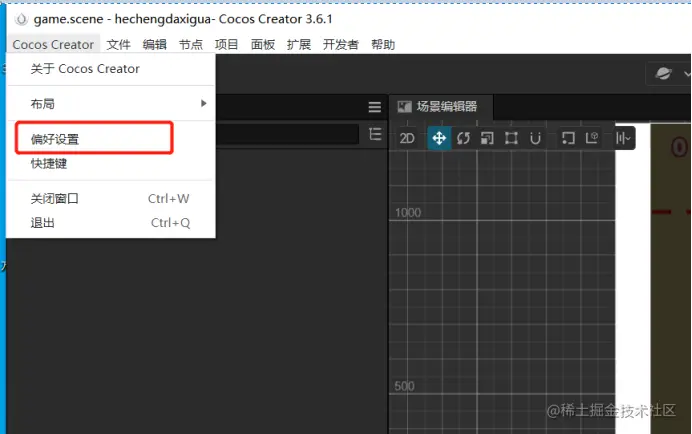The width and height of the screenshot is (692, 434).
Task: Open the 编辑 menu
Action: (x=154, y=45)
